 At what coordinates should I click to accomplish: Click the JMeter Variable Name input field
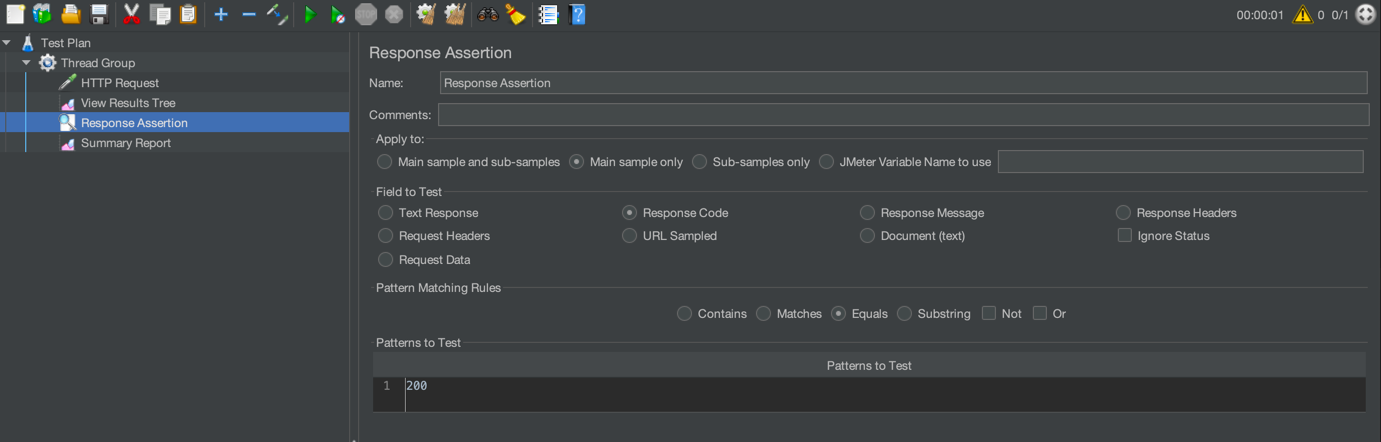coord(1180,161)
